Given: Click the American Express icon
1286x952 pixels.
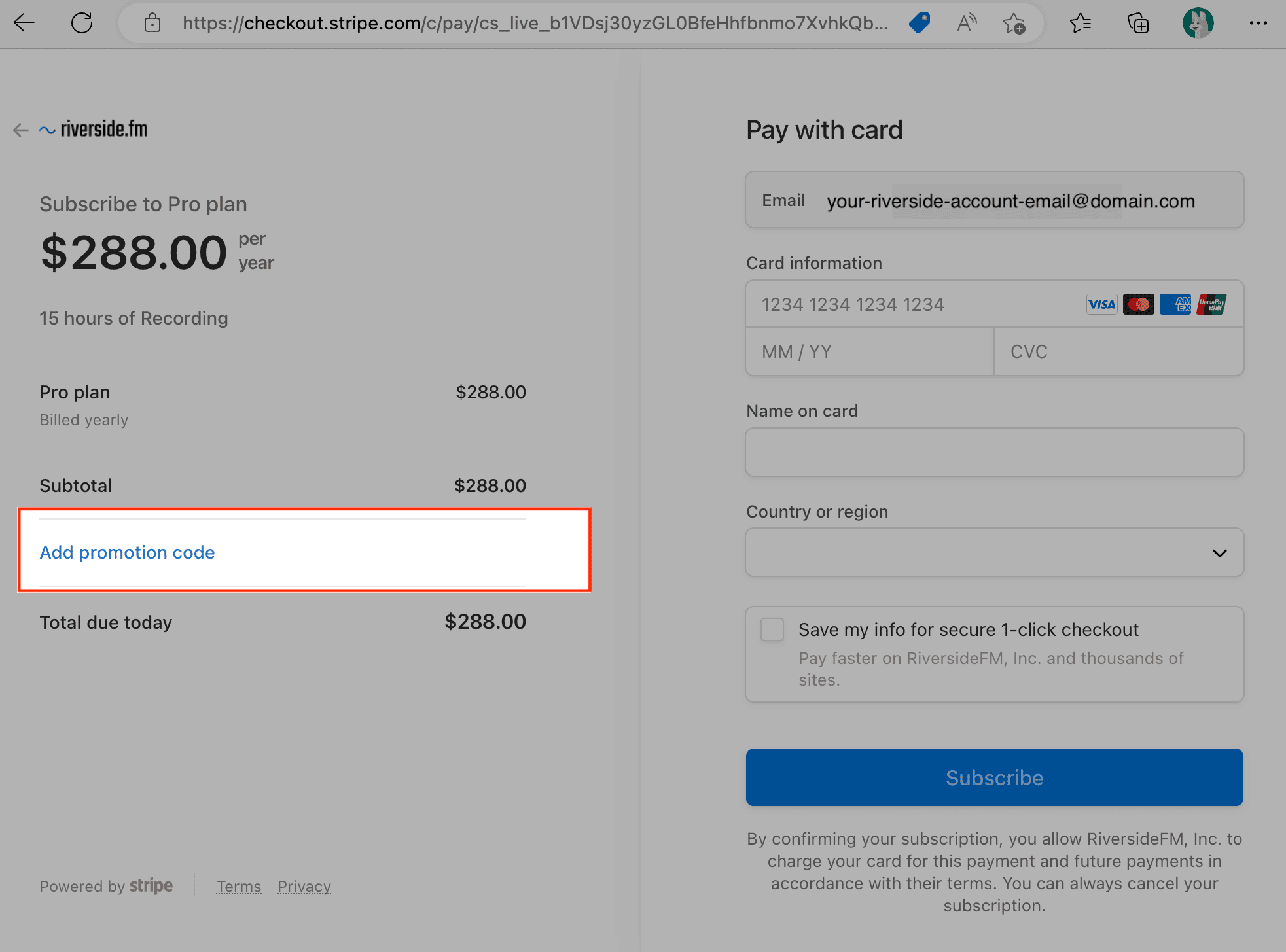Looking at the screenshot, I should [1175, 304].
